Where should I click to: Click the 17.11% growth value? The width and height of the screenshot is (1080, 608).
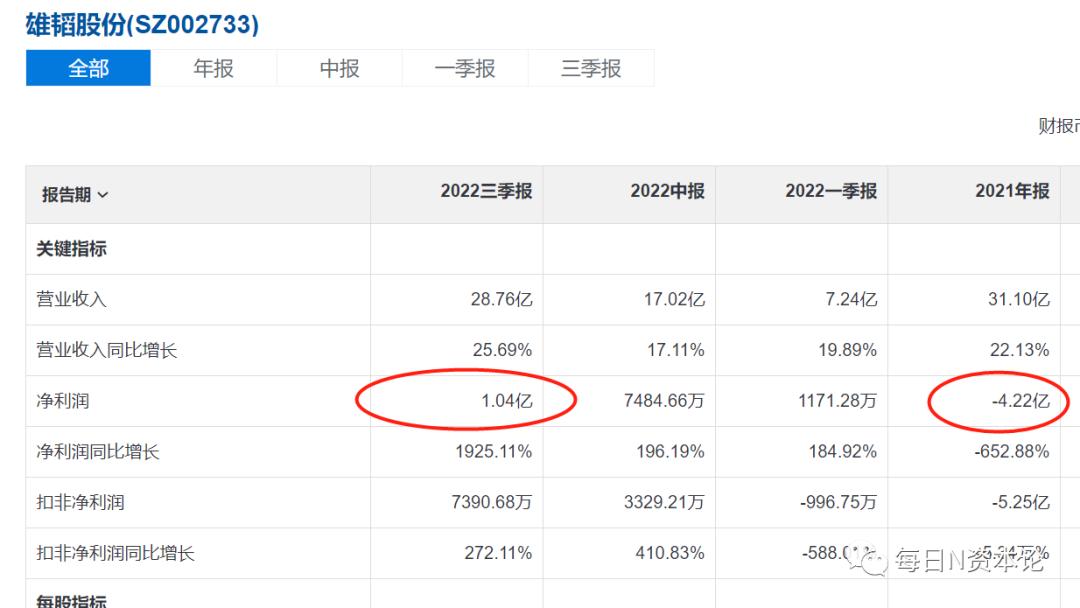(x=676, y=350)
